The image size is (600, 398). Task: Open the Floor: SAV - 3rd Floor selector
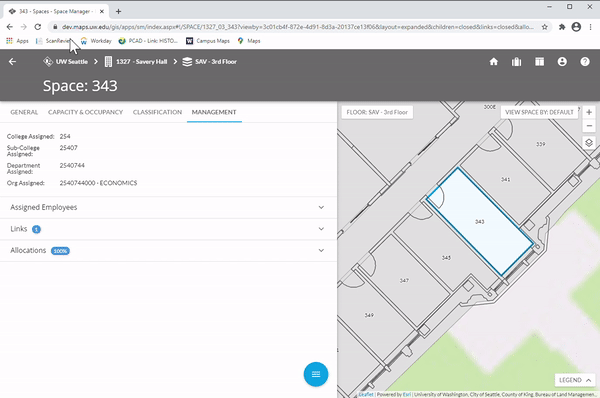(x=377, y=112)
